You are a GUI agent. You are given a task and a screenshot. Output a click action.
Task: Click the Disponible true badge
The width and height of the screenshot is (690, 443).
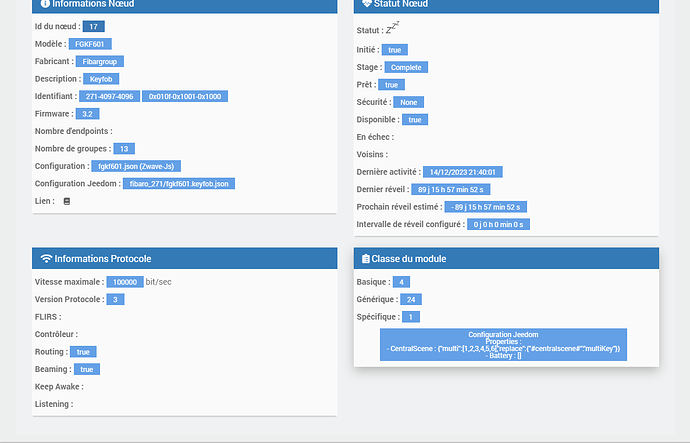coord(415,120)
